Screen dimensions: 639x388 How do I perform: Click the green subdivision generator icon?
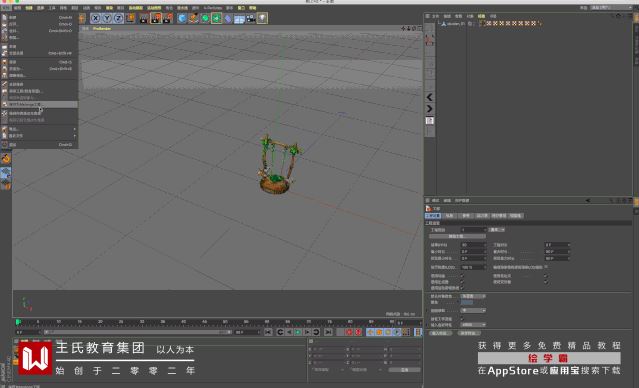pyautogui.click(x=205, y=18)
